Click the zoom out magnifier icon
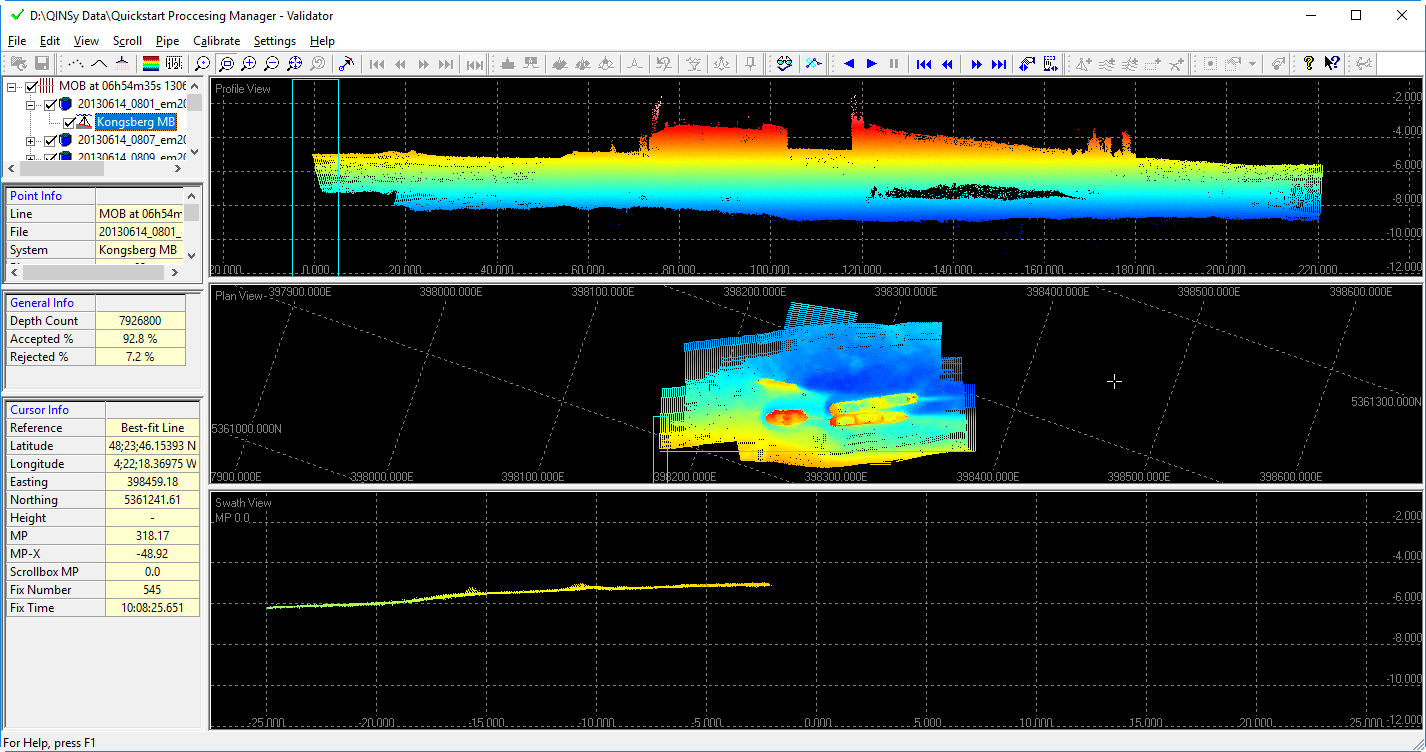Viewport: 1426px width, 752px height. [271, 64]
